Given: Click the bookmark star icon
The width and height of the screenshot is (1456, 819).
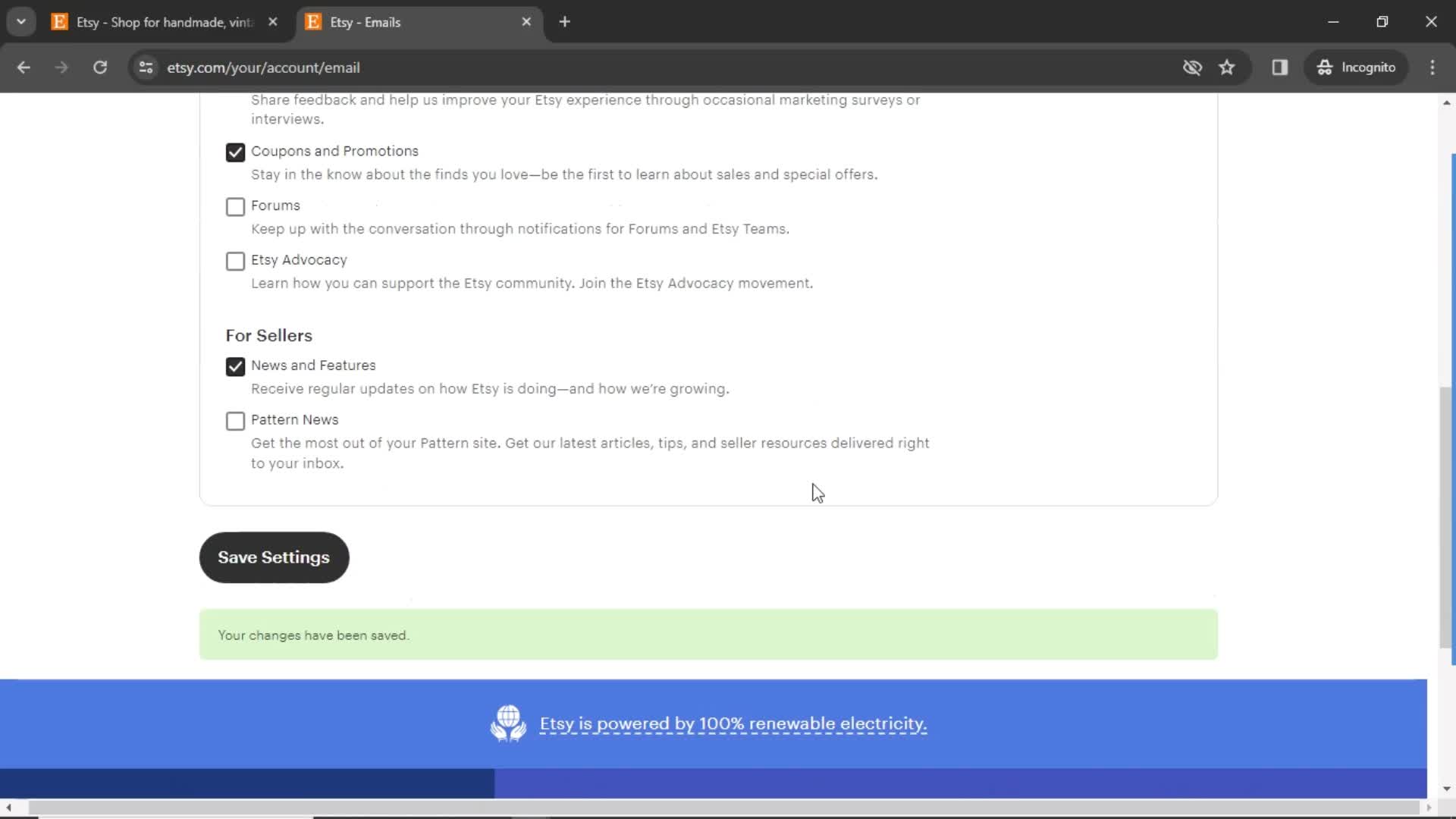Looking at the screenshot, I should point(1228,67).
